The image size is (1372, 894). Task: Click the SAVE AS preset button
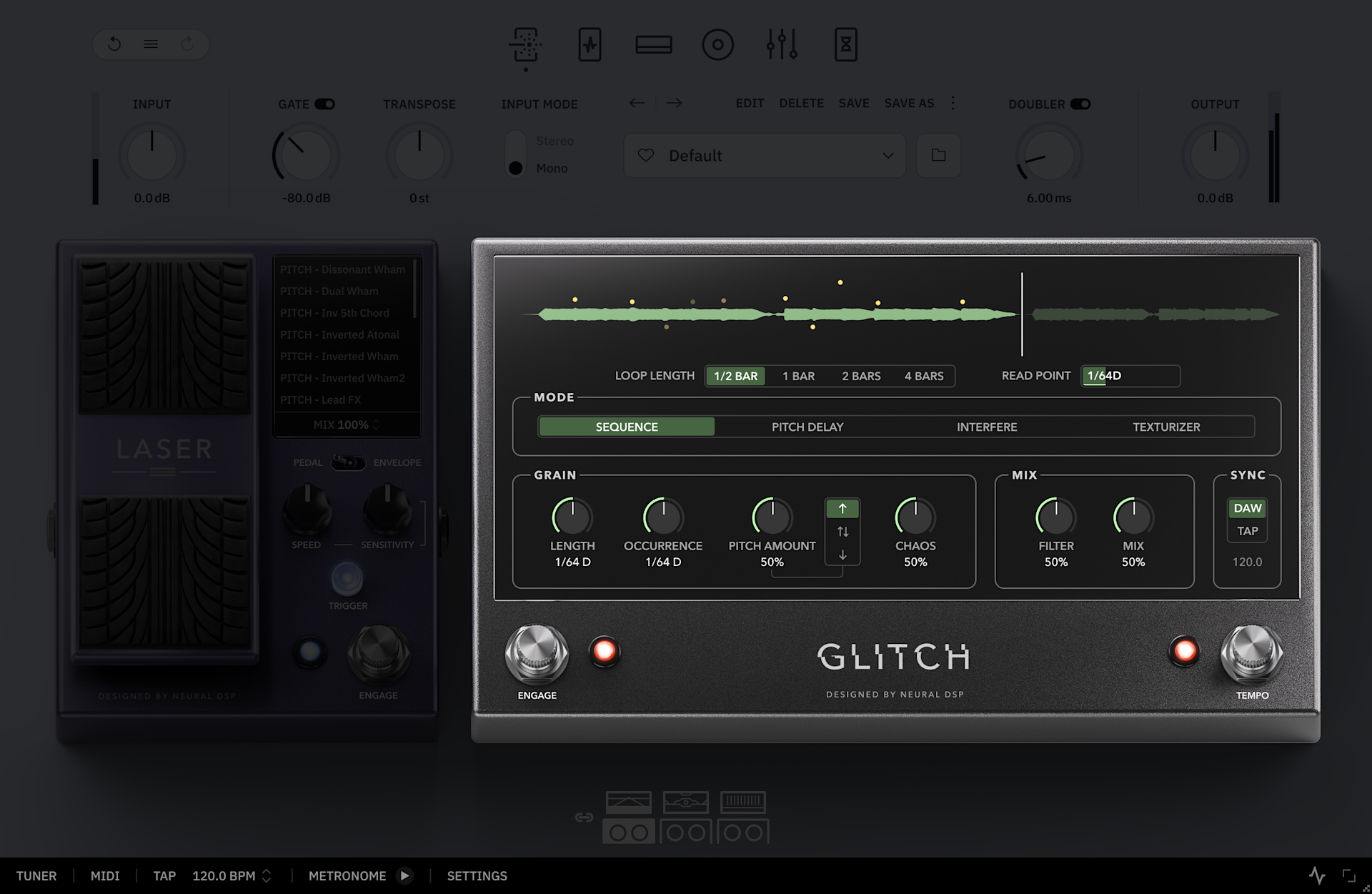coord(909,103)
